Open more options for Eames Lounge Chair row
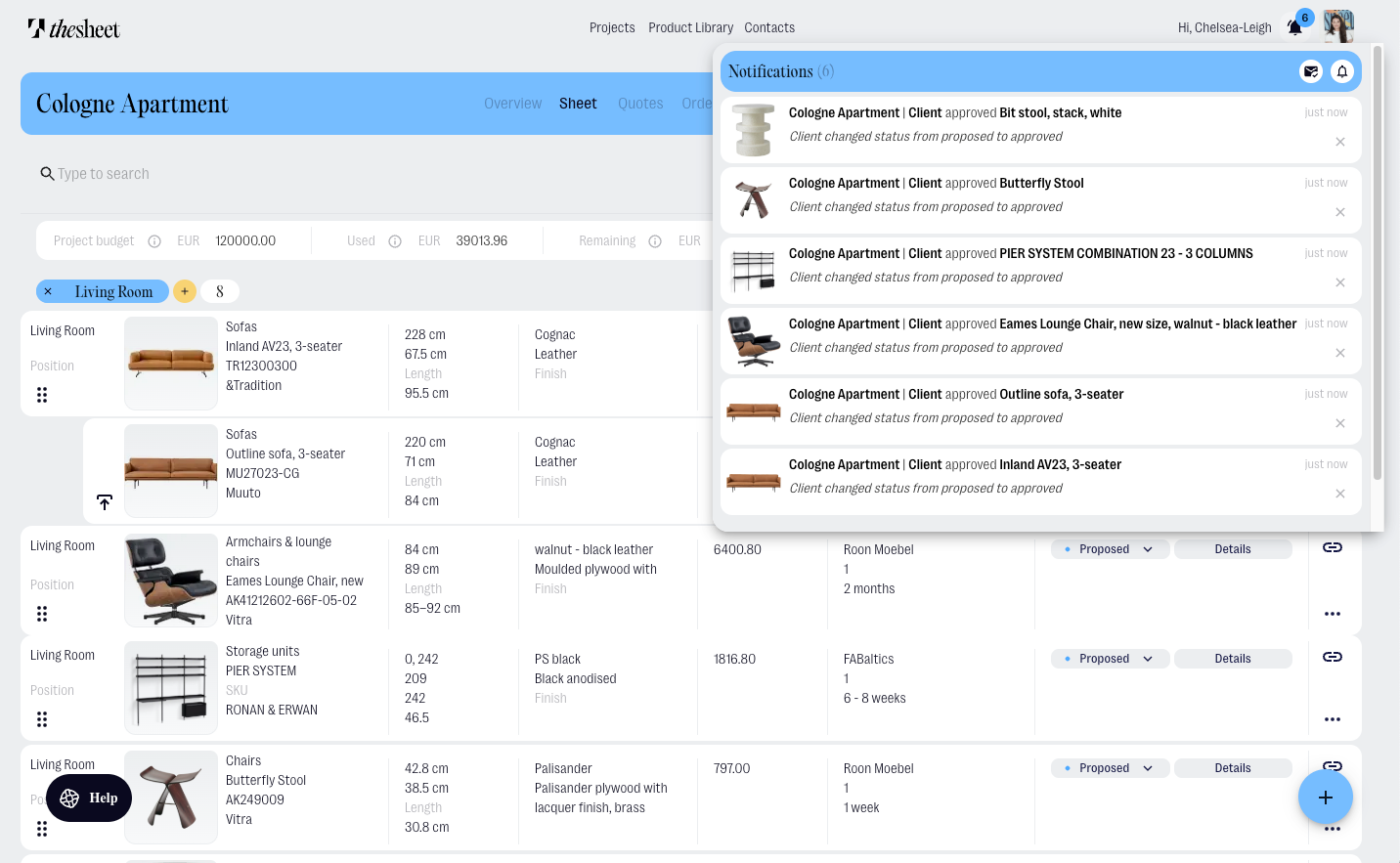 (1333, 614)
